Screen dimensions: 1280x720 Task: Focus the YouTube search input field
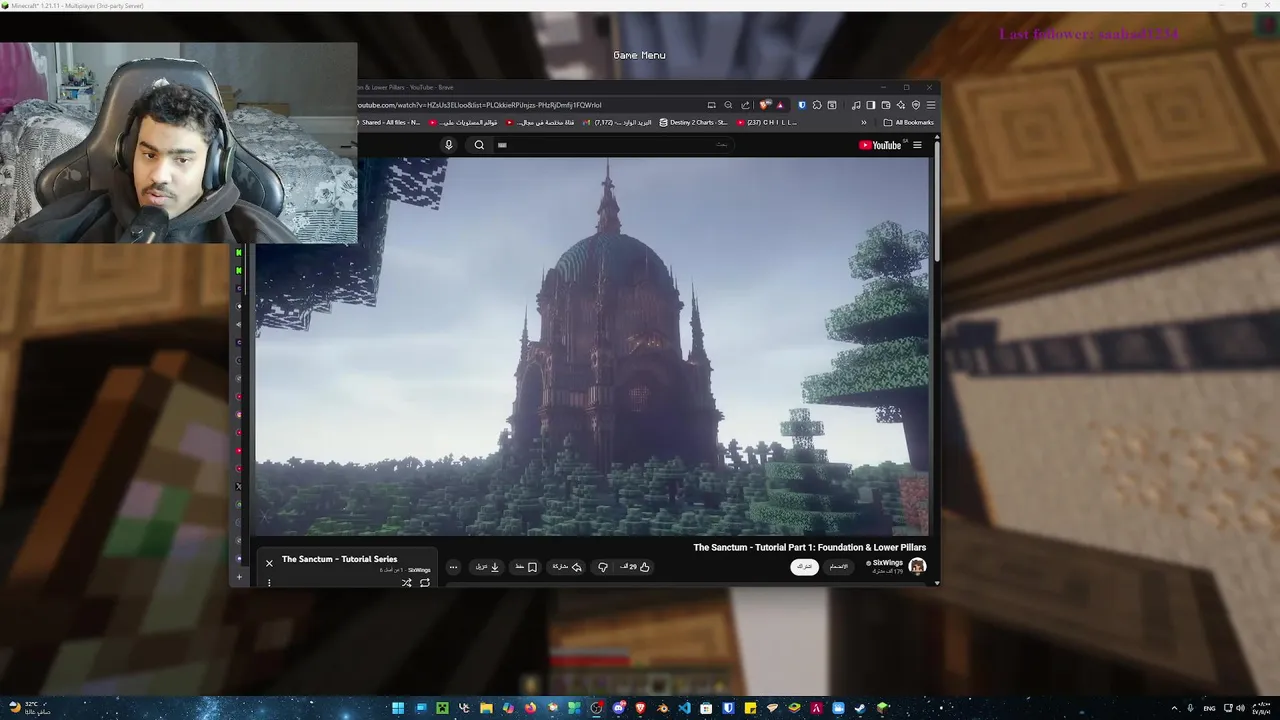pos(613,145)
